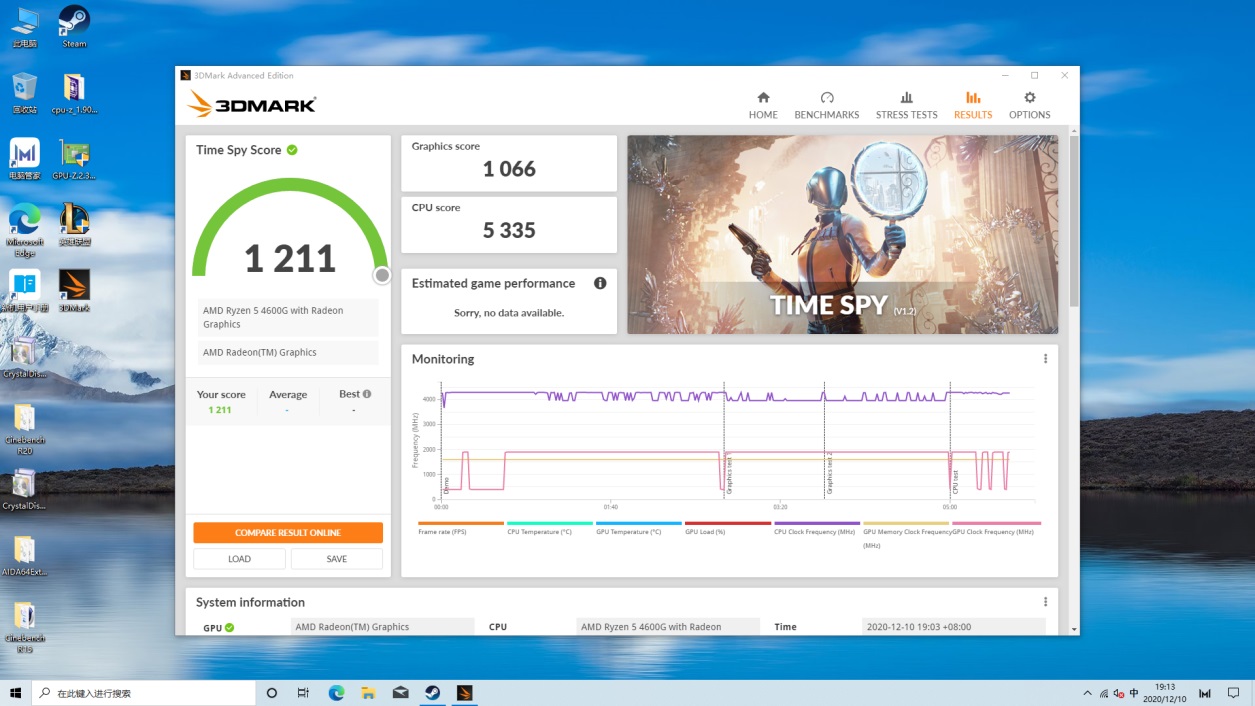Expand the system tray hidden icons chevron
This screenshot has width=1255, height=706.
(1087, 693)
